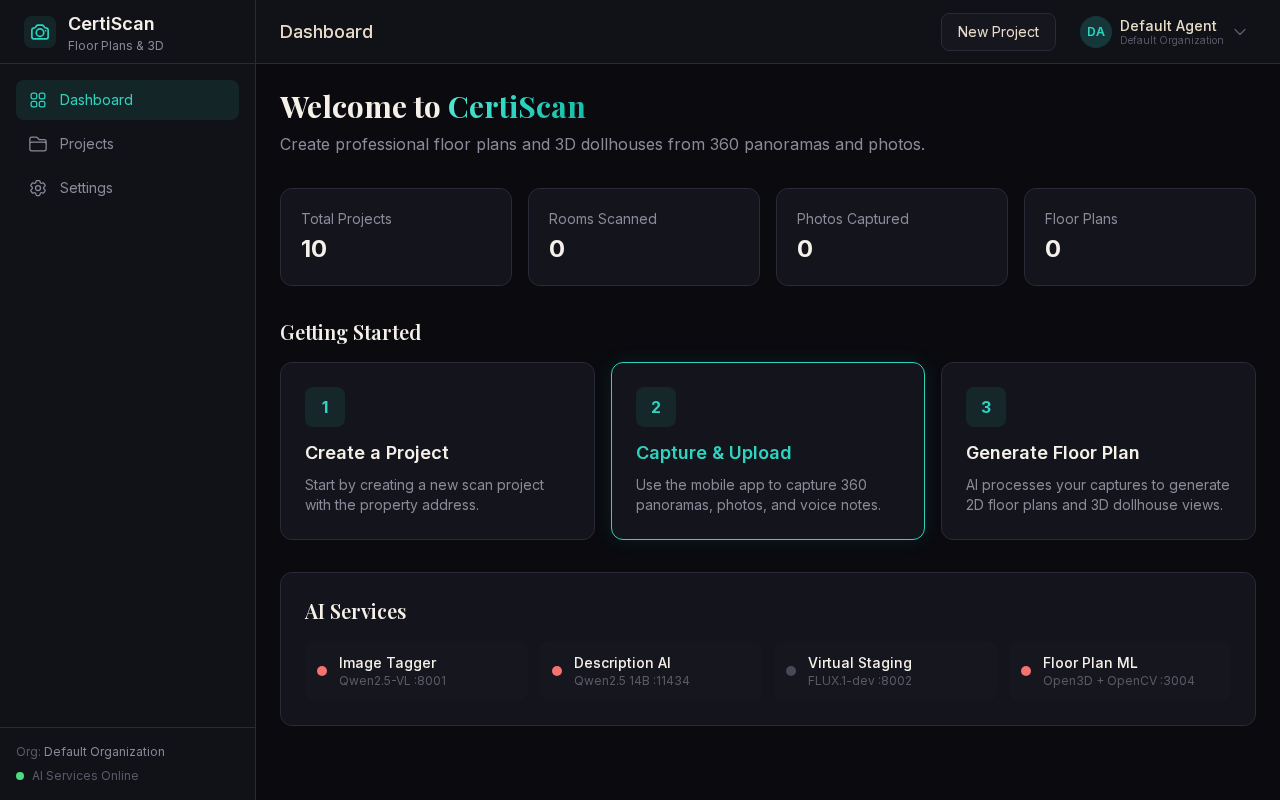This screenshot has height=800, width=1280.
Task: Select the Dashboard grid icon in sidebar
Action: pos(38,100)
